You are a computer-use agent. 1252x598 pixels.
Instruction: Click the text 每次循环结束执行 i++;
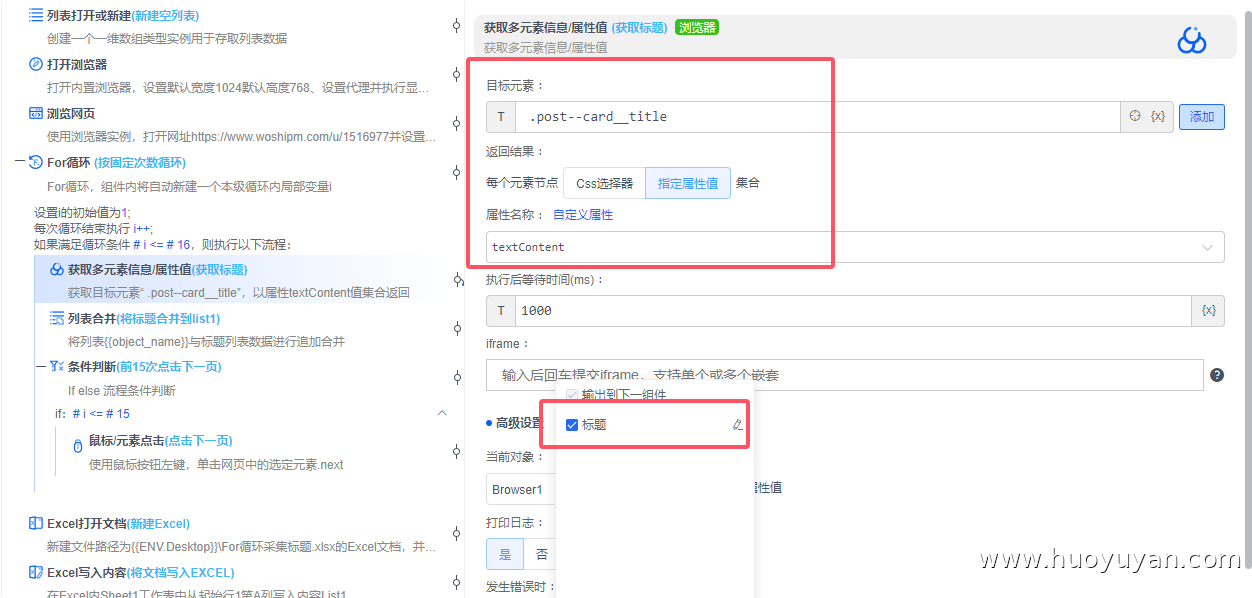pos(93,228)
